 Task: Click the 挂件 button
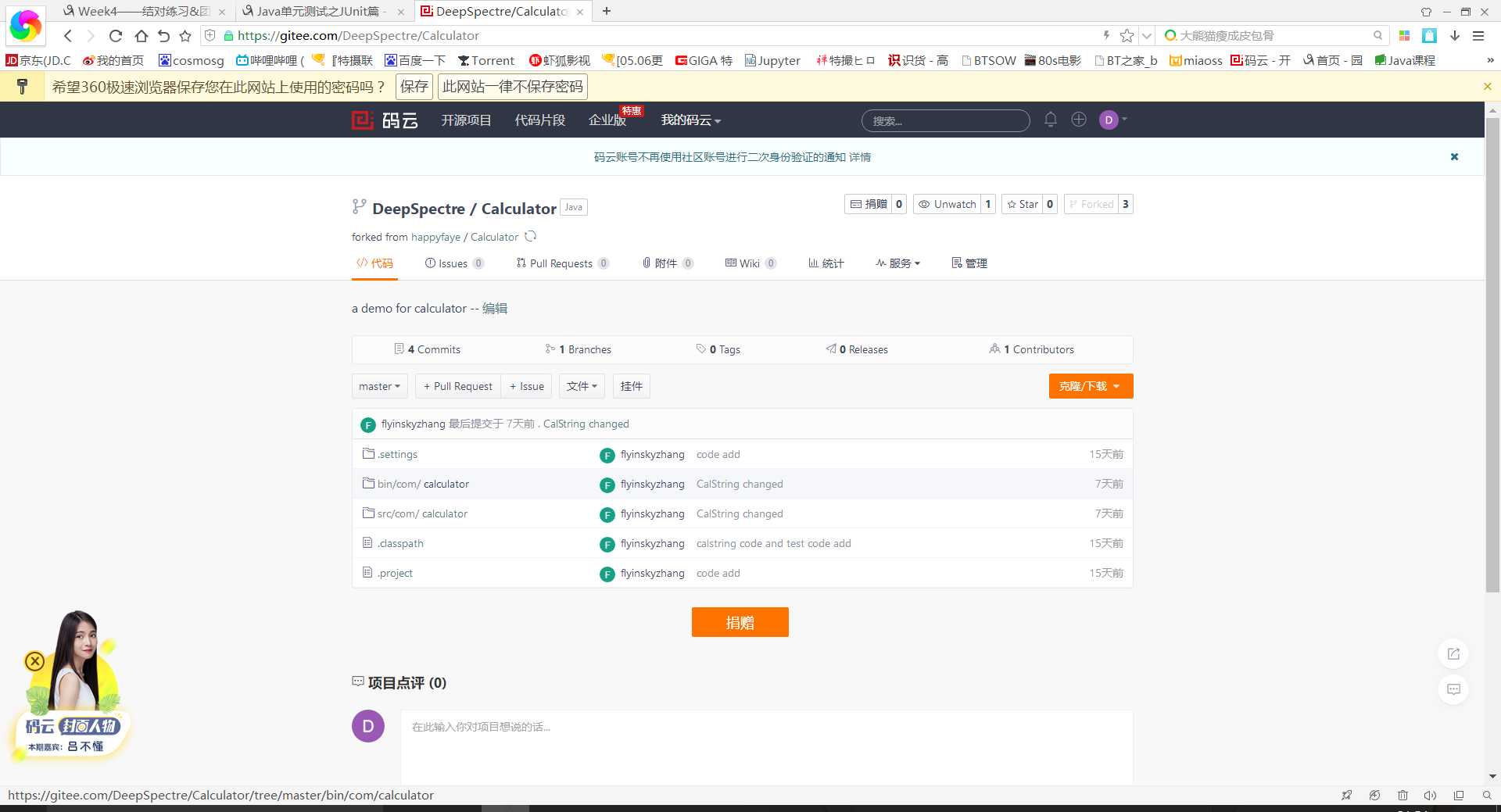pos(631,386)
